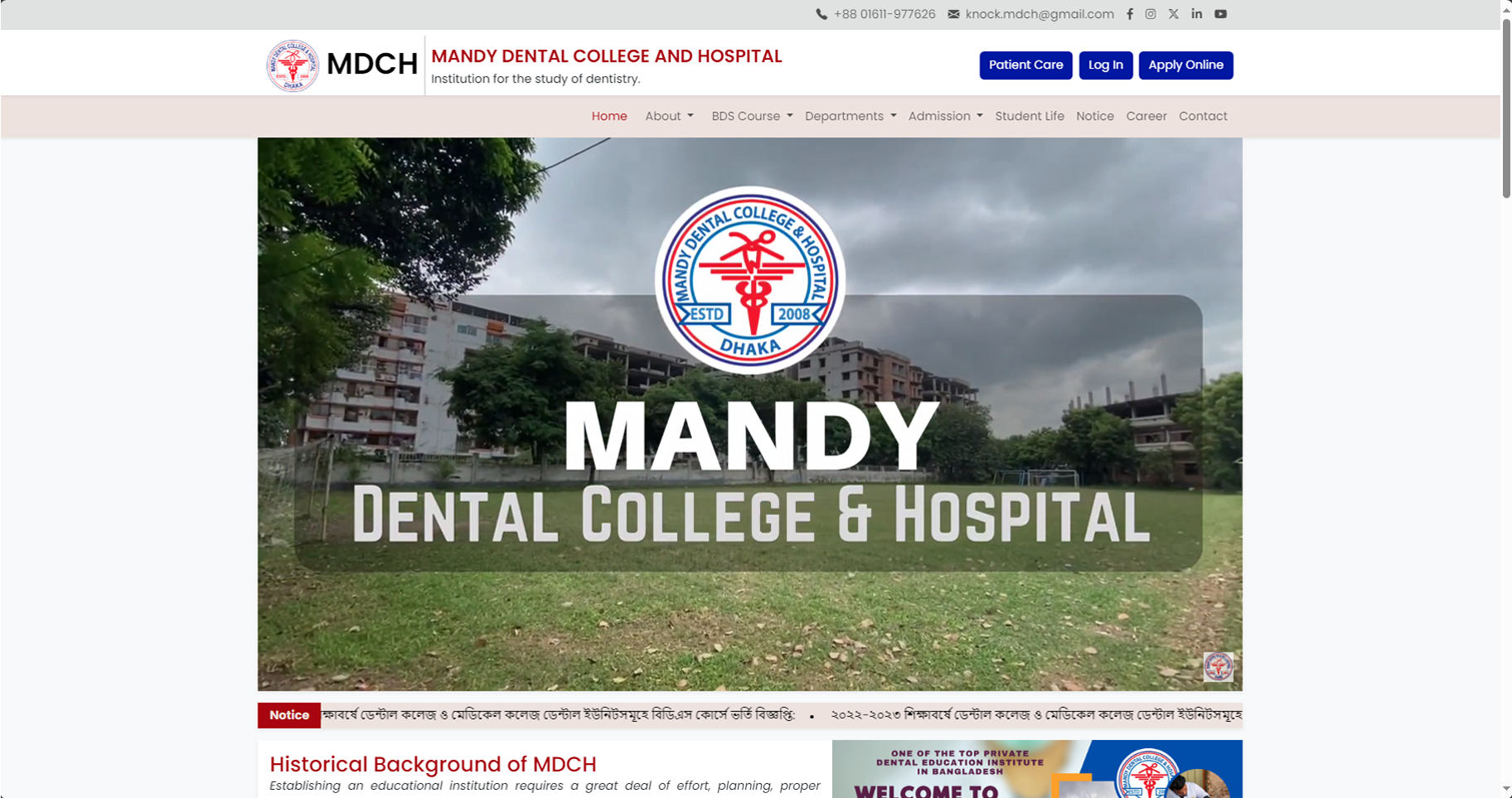Click the Apply Online button
This screenshot has height=798, width=1512.
[1186, 65]
